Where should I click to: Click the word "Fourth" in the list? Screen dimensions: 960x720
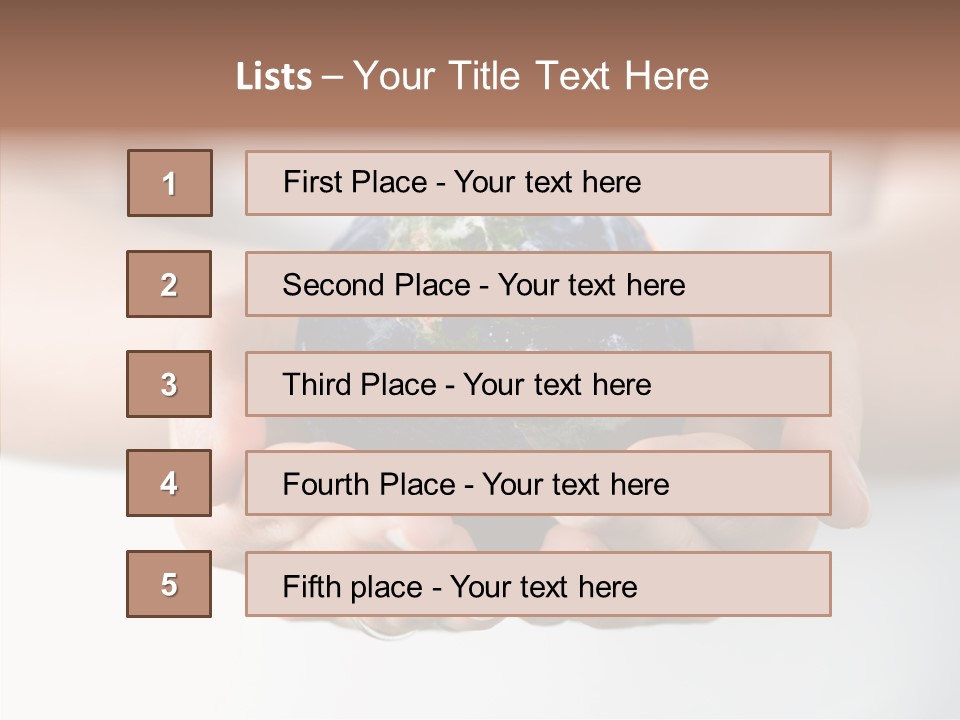coord(326,484)
